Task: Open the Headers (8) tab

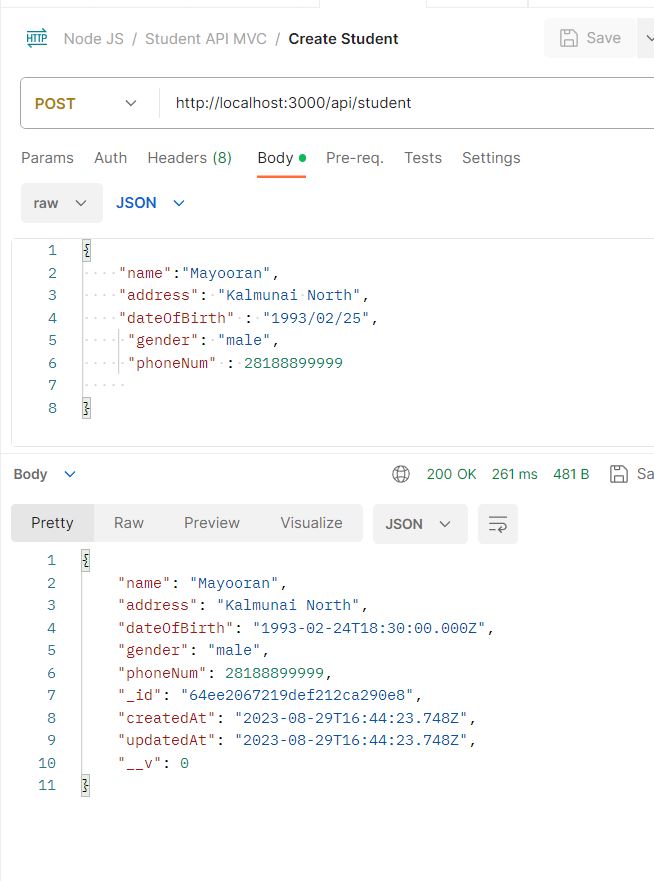Action: click(x=189, y=158)
